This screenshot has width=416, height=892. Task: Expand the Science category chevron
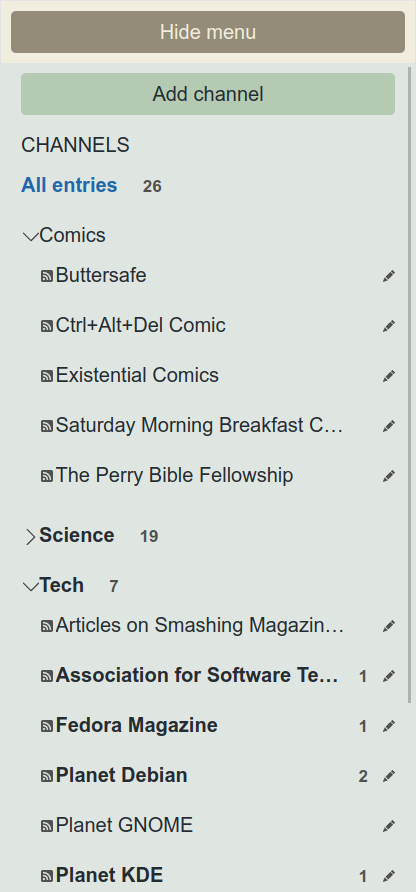(30, 536)
